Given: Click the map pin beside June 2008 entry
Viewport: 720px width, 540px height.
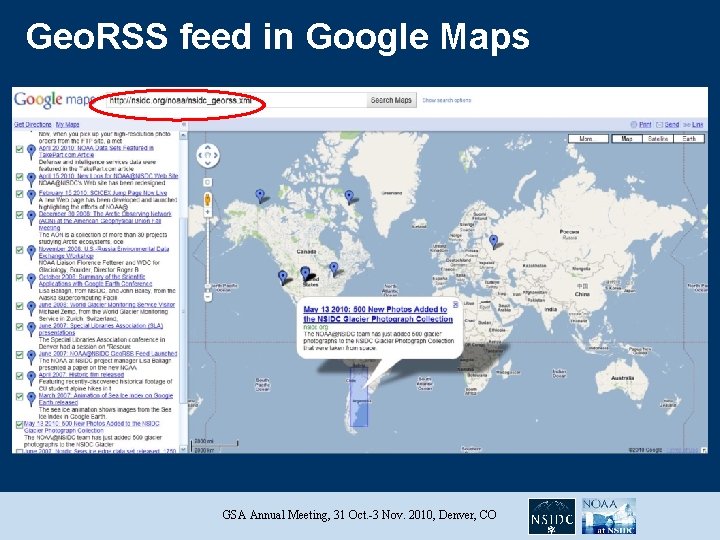Looking at the screenshot, I should (x=31, y=308).
